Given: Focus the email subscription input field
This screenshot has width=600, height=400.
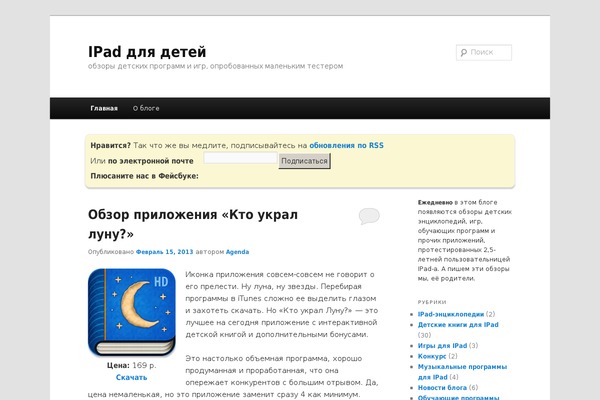Looking at the screenshot, I should 240,159.
